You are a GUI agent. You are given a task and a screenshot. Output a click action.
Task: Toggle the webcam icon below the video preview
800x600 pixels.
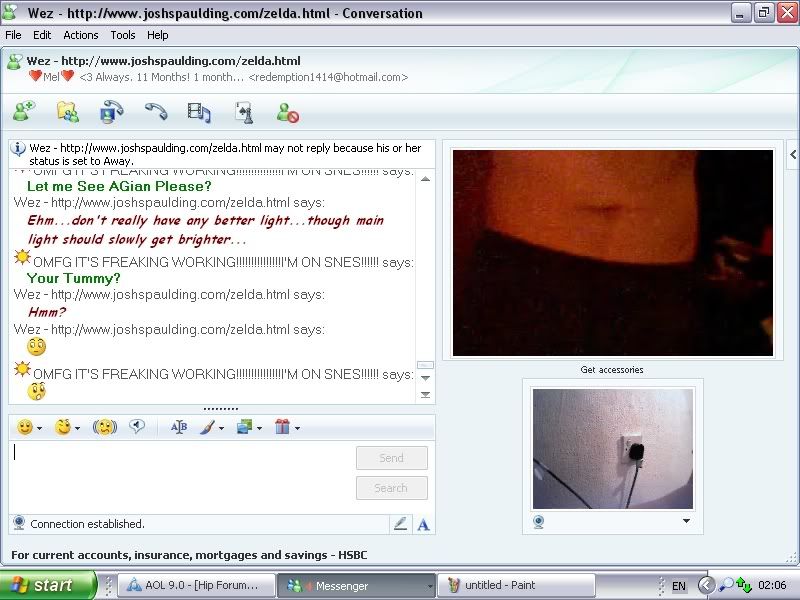[539, 521]
